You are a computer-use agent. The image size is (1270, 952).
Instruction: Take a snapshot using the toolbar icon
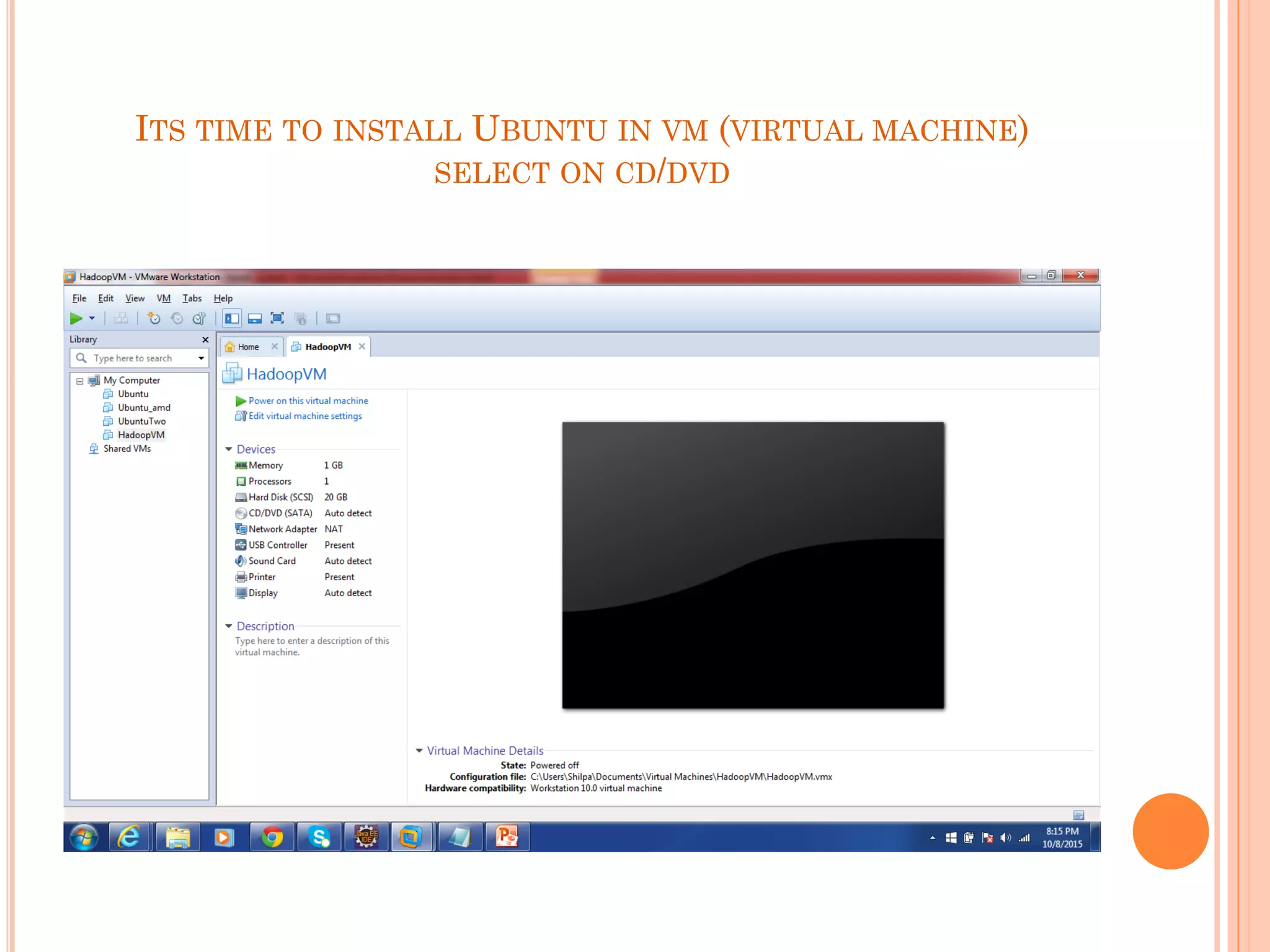click(x=154, y=319)
